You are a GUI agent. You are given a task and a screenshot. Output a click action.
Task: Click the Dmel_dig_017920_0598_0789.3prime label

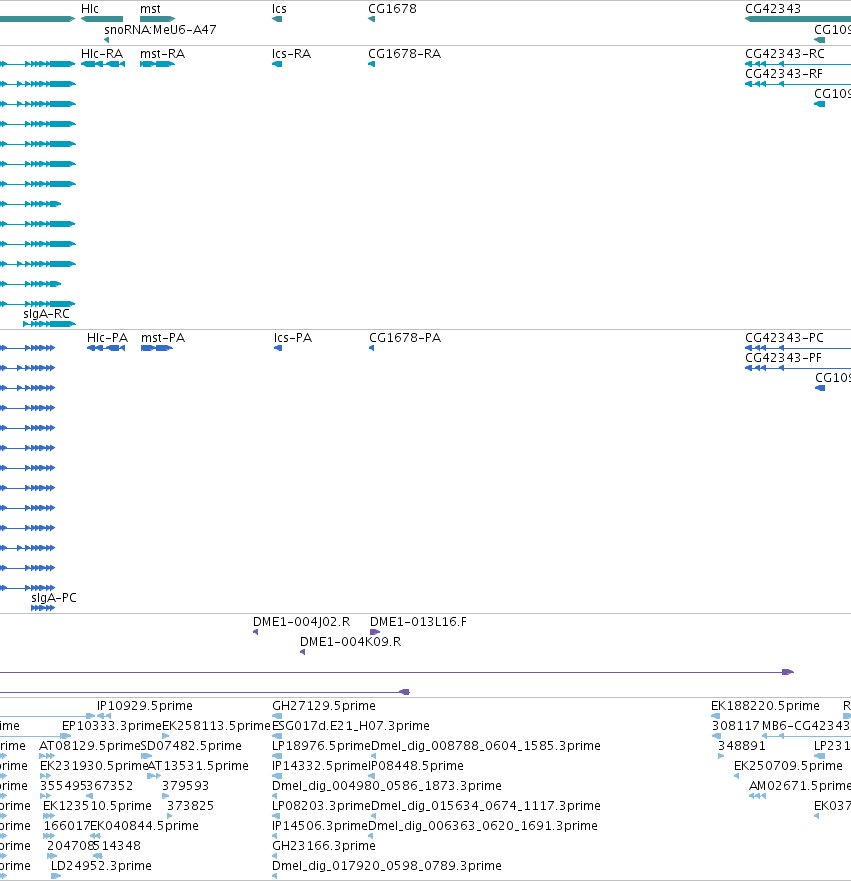point(386,866)
